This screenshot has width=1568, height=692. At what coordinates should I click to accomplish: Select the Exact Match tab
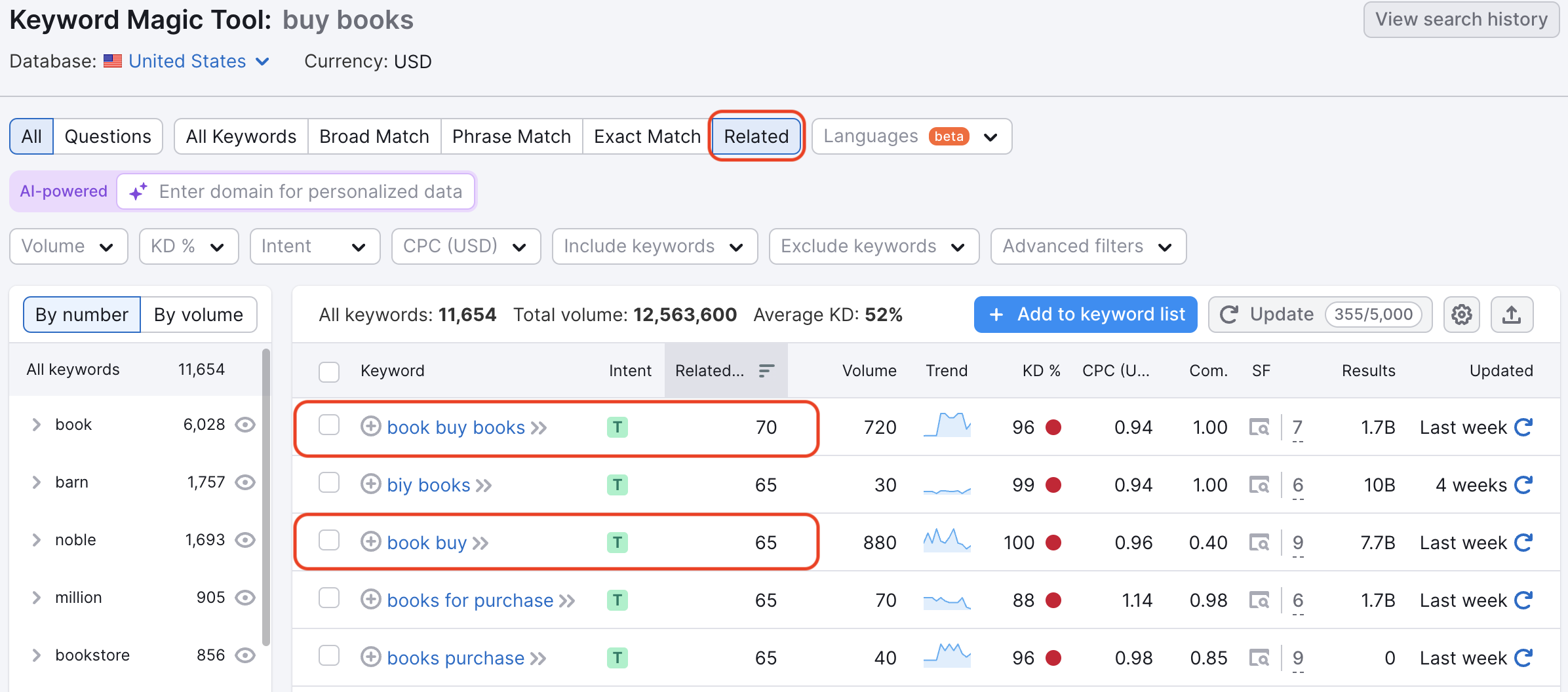click(646, 136)
